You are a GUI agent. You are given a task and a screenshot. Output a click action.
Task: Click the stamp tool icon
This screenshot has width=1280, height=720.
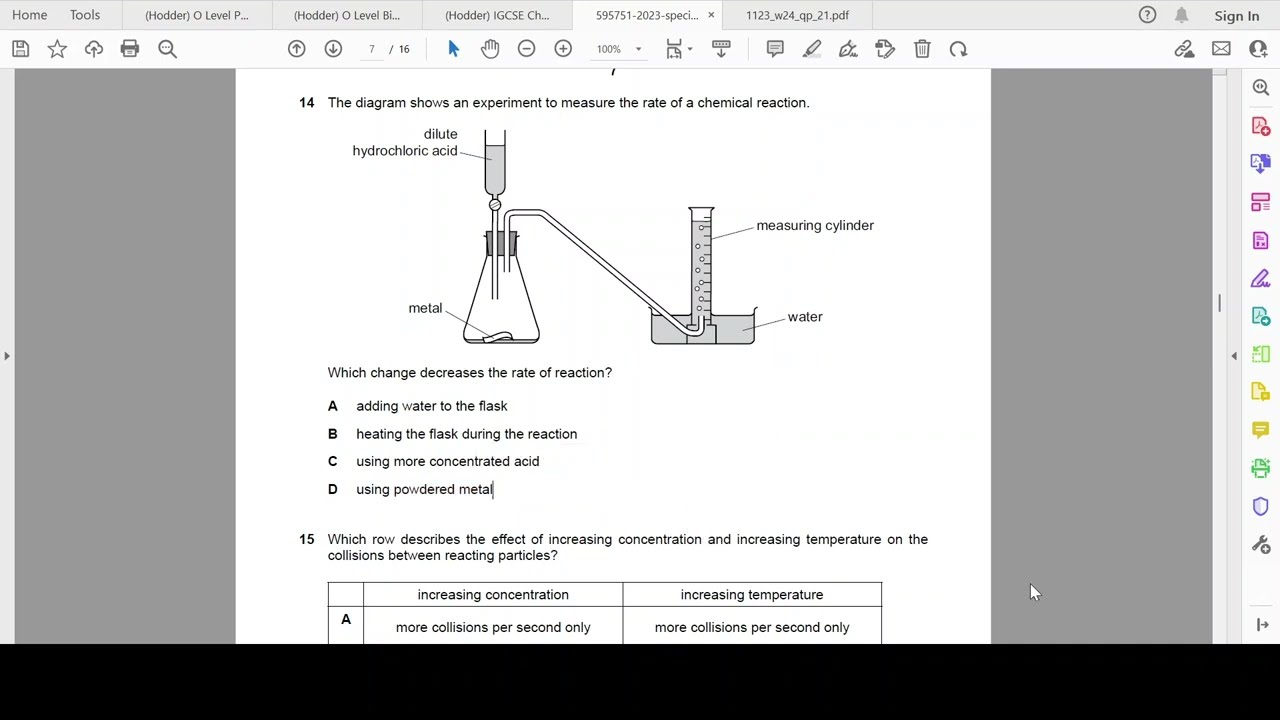click(885, 49)
